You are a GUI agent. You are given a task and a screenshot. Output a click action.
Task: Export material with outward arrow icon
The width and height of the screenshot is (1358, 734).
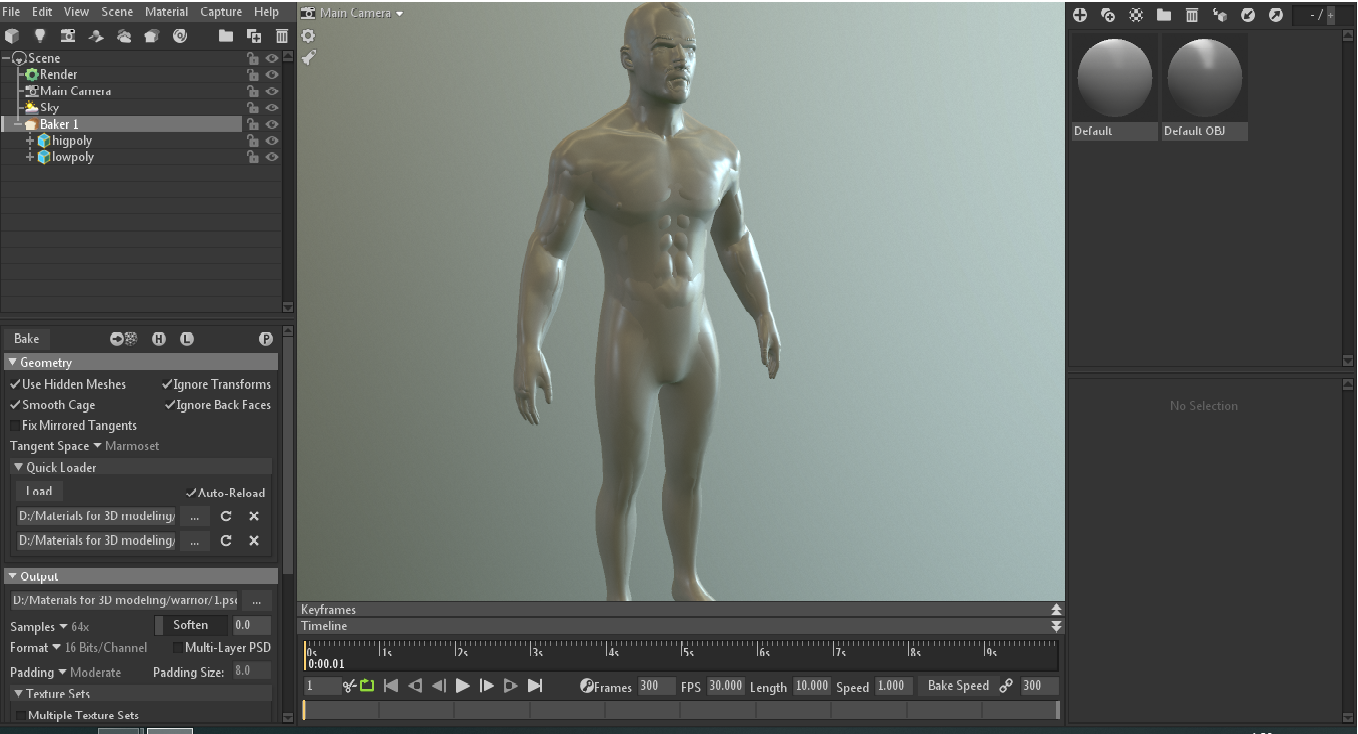click(1276, 15)
